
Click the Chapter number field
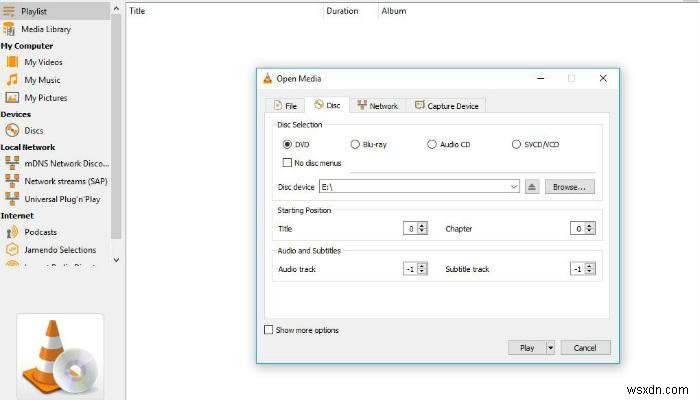coord(578,229)
